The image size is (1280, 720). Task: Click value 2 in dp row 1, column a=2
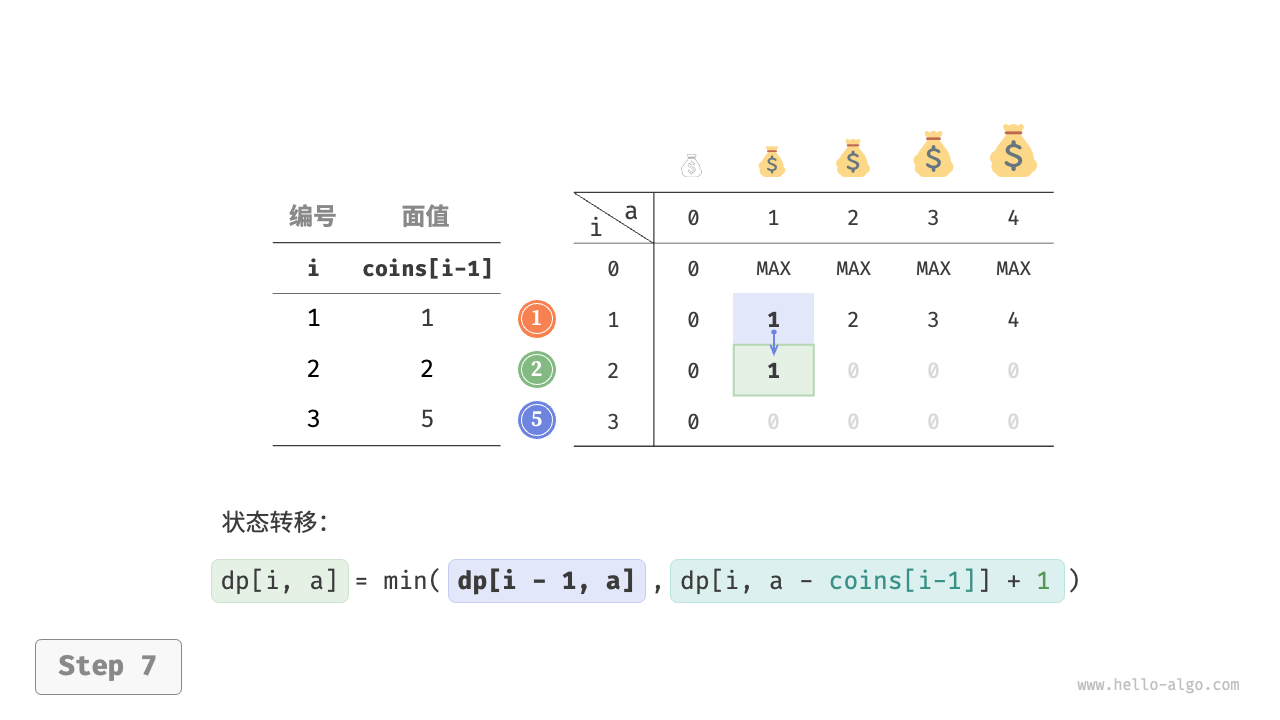[x=853, y=320]
